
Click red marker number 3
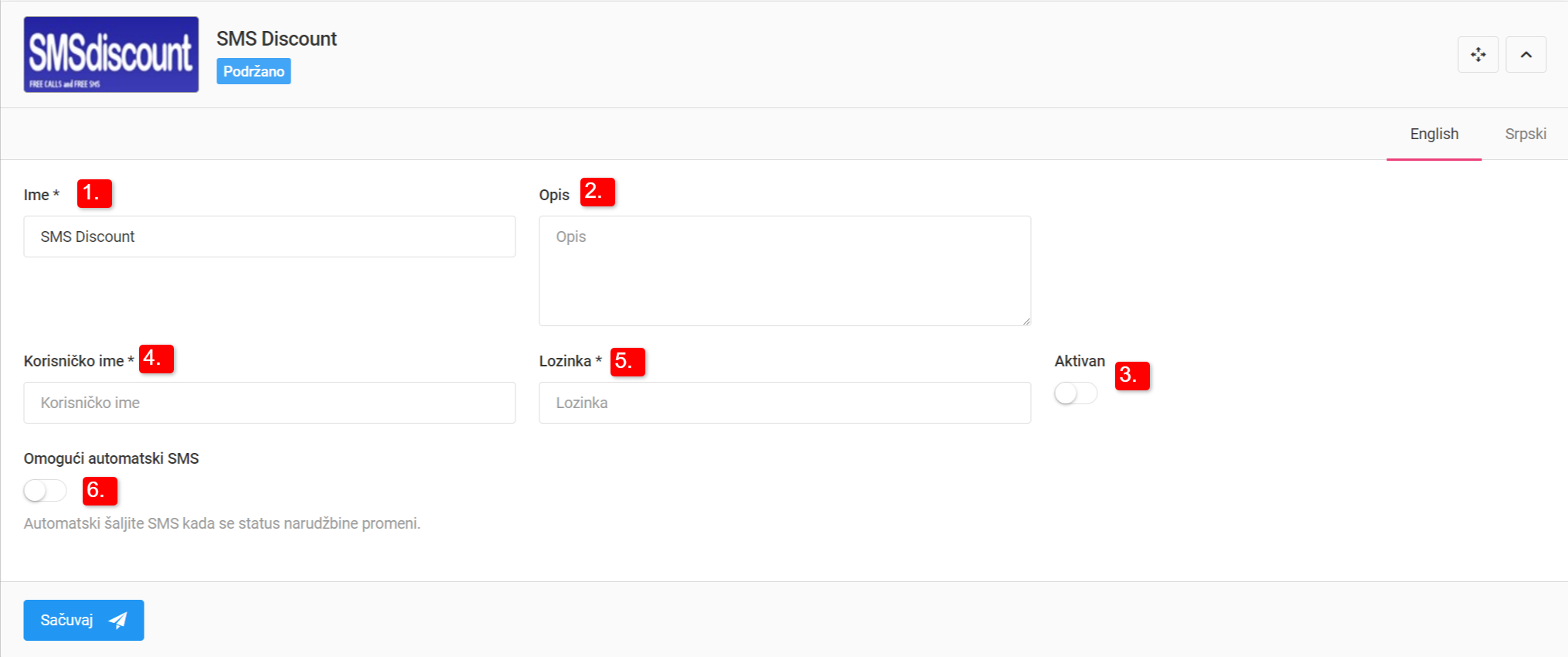click(x=1132, y=376)
